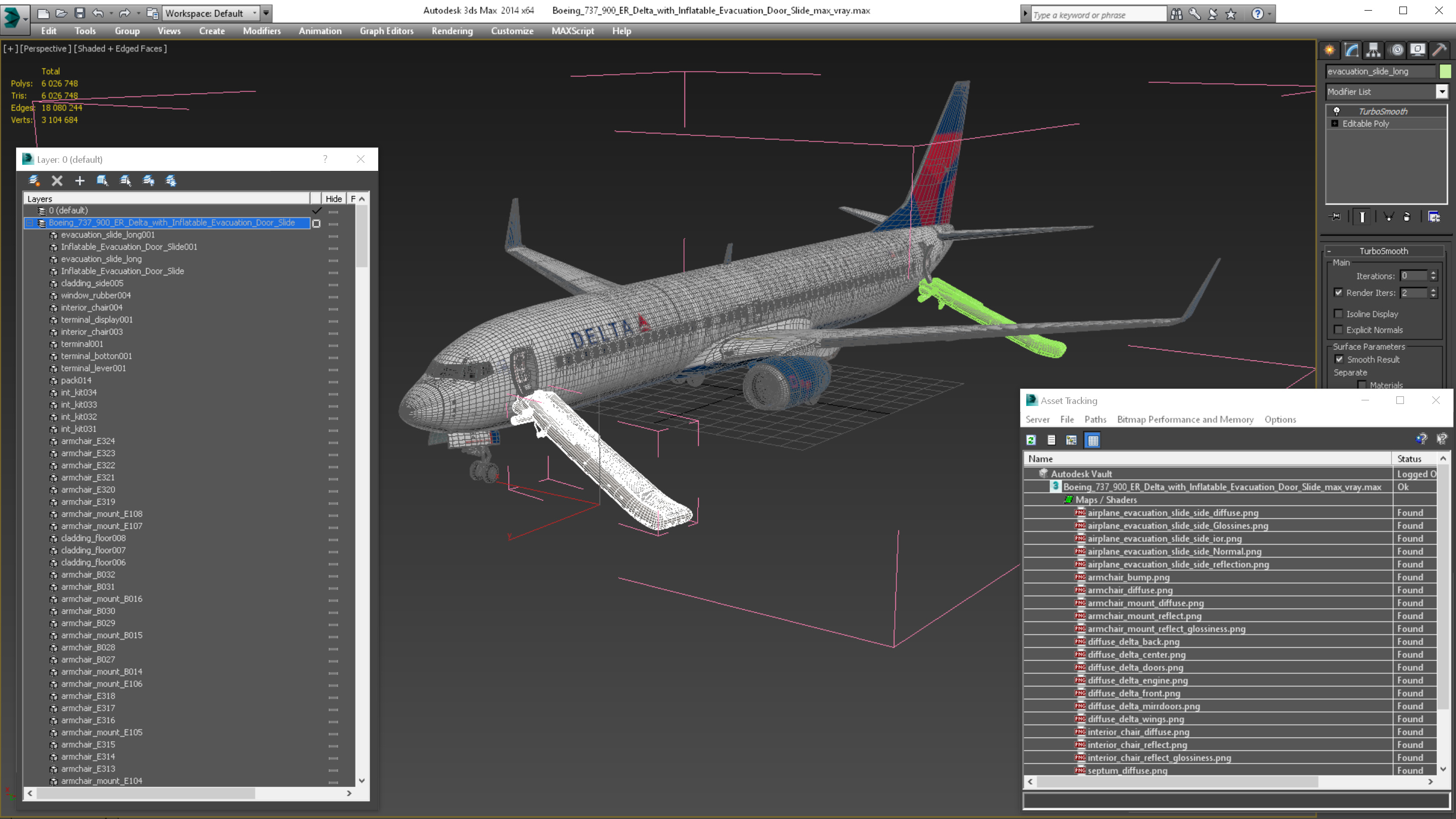Viewport: 1456px width, 819px height.
Task: Open Bitmap Performance and Memory menu
Action: click(1185, 420)
